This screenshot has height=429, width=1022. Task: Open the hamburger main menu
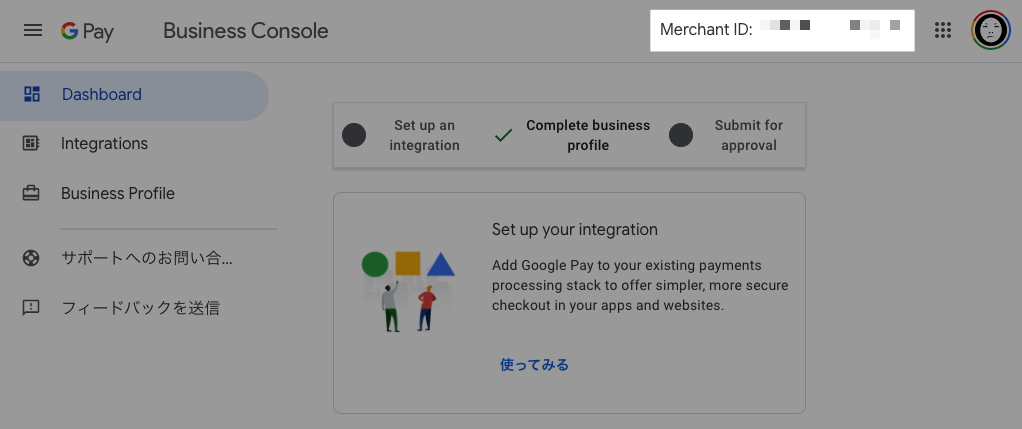(x=33, y=31)
